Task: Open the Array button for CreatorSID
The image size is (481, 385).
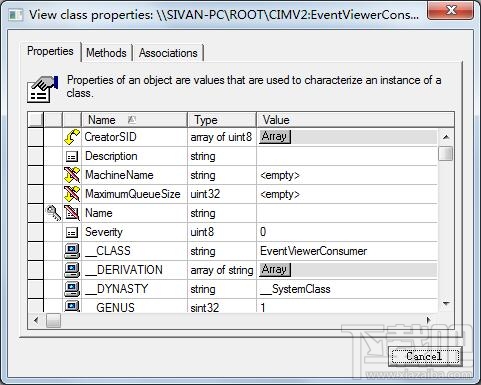Action: coord(275,137)
